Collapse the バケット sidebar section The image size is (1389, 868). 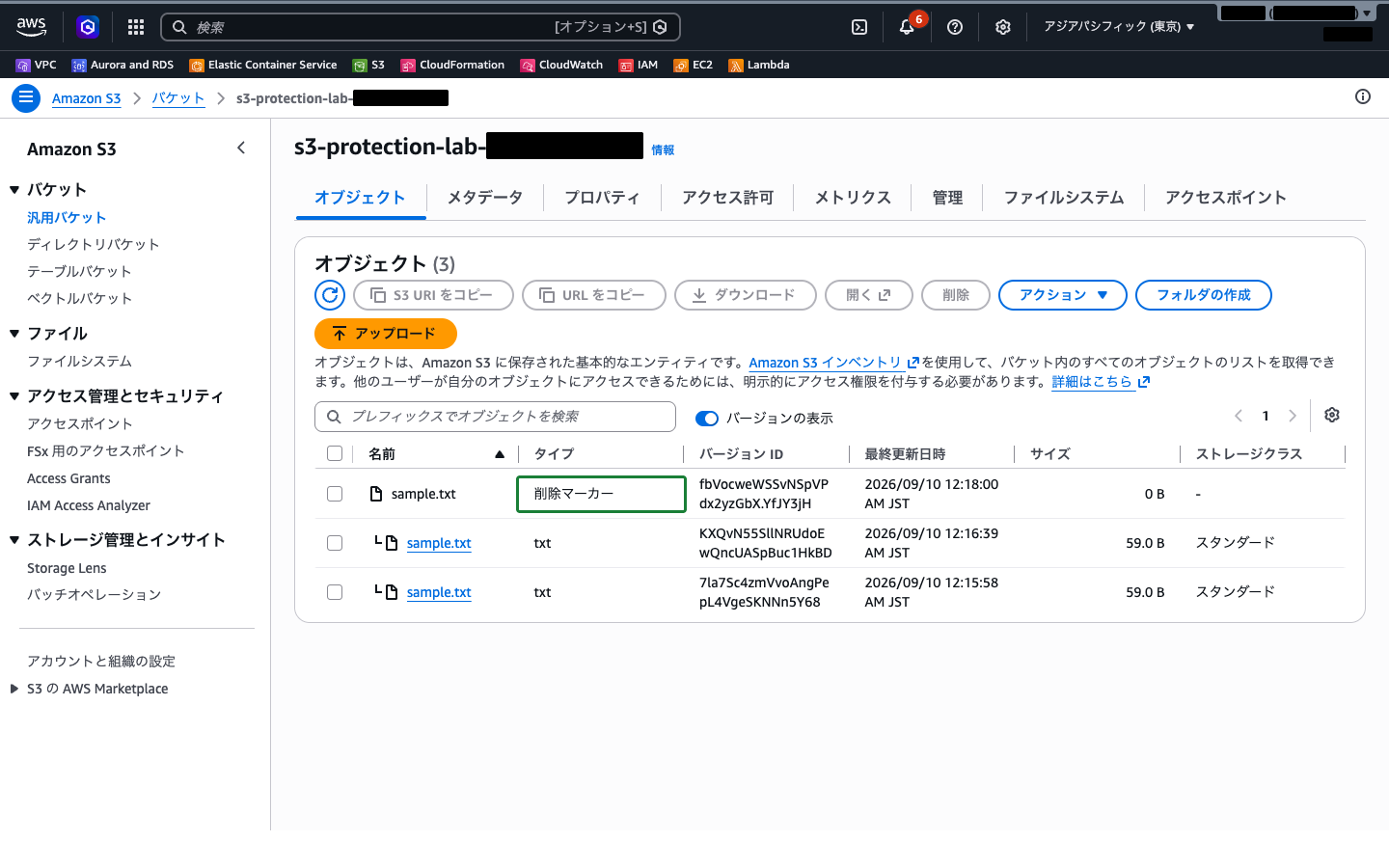pos(14,190)
